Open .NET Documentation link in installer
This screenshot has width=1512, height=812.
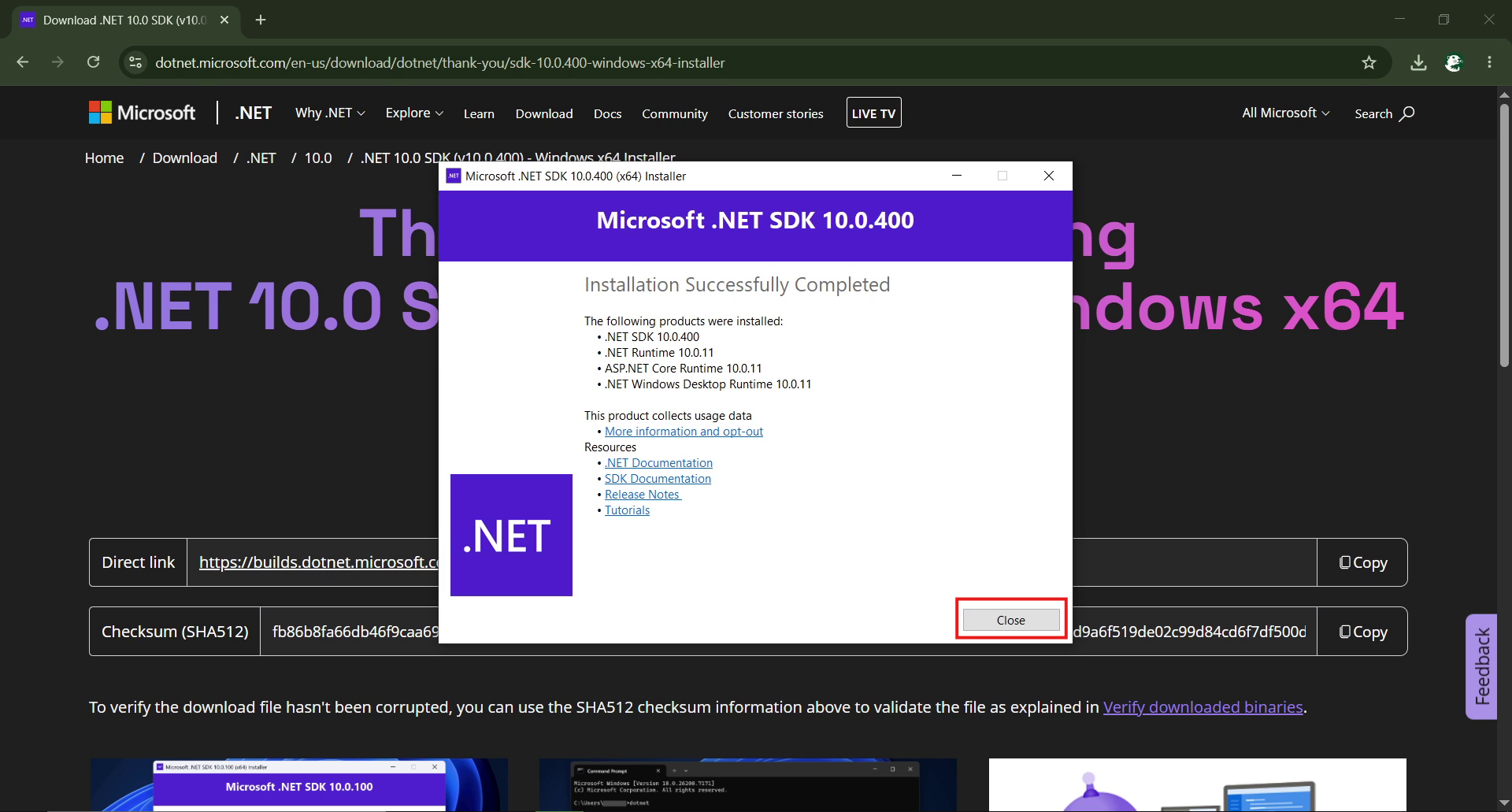tap(658, 463)
